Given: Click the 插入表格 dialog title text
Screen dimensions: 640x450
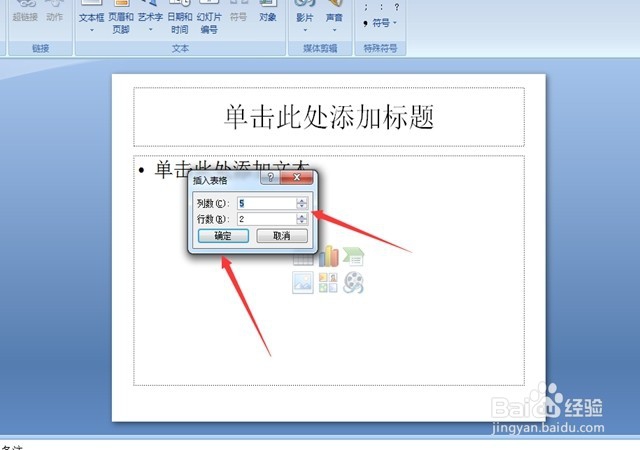Looking at the screenshot, I should click(210, 180).
